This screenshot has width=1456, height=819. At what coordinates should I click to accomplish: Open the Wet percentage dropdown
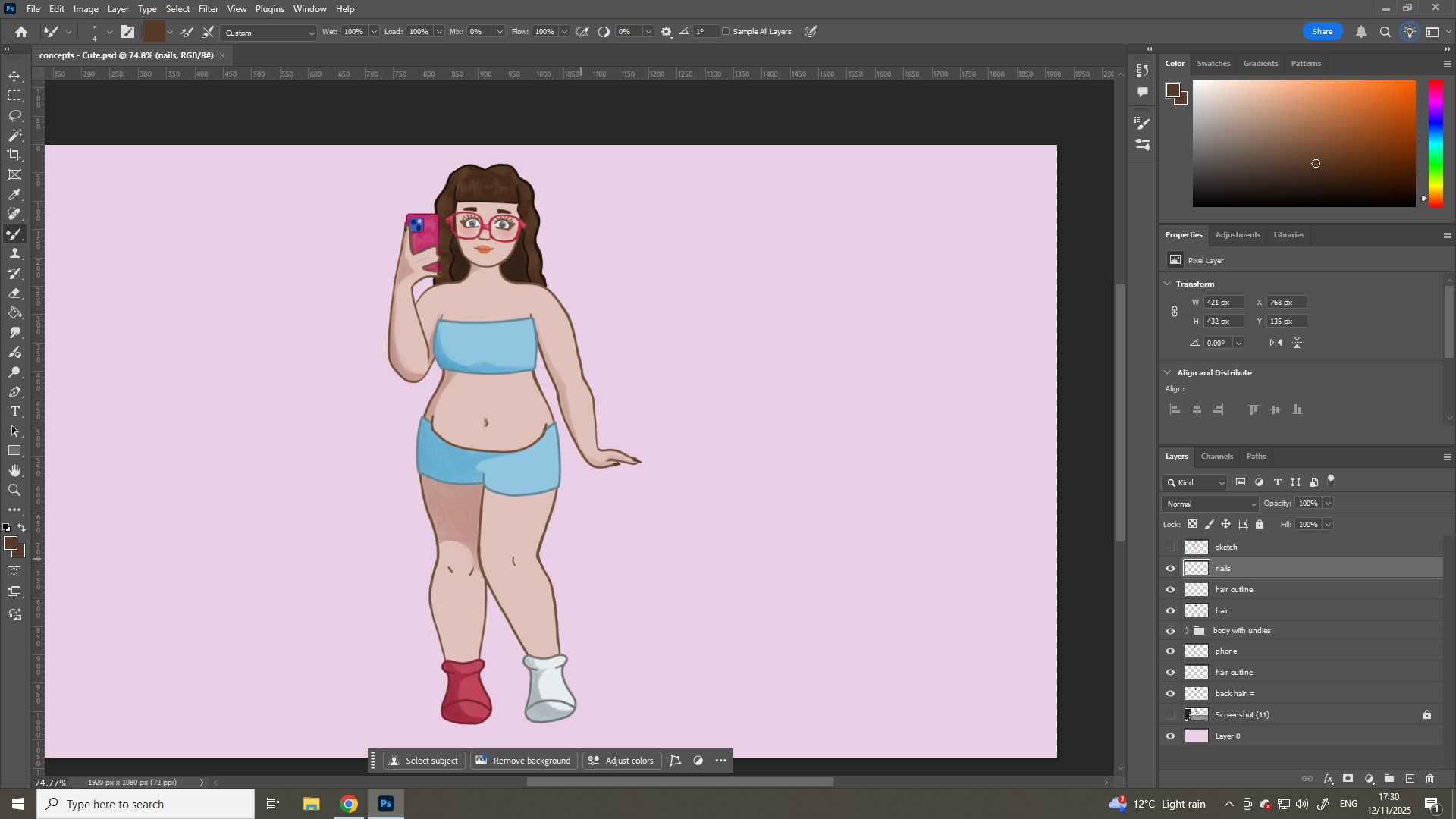[x=374, y=32]
